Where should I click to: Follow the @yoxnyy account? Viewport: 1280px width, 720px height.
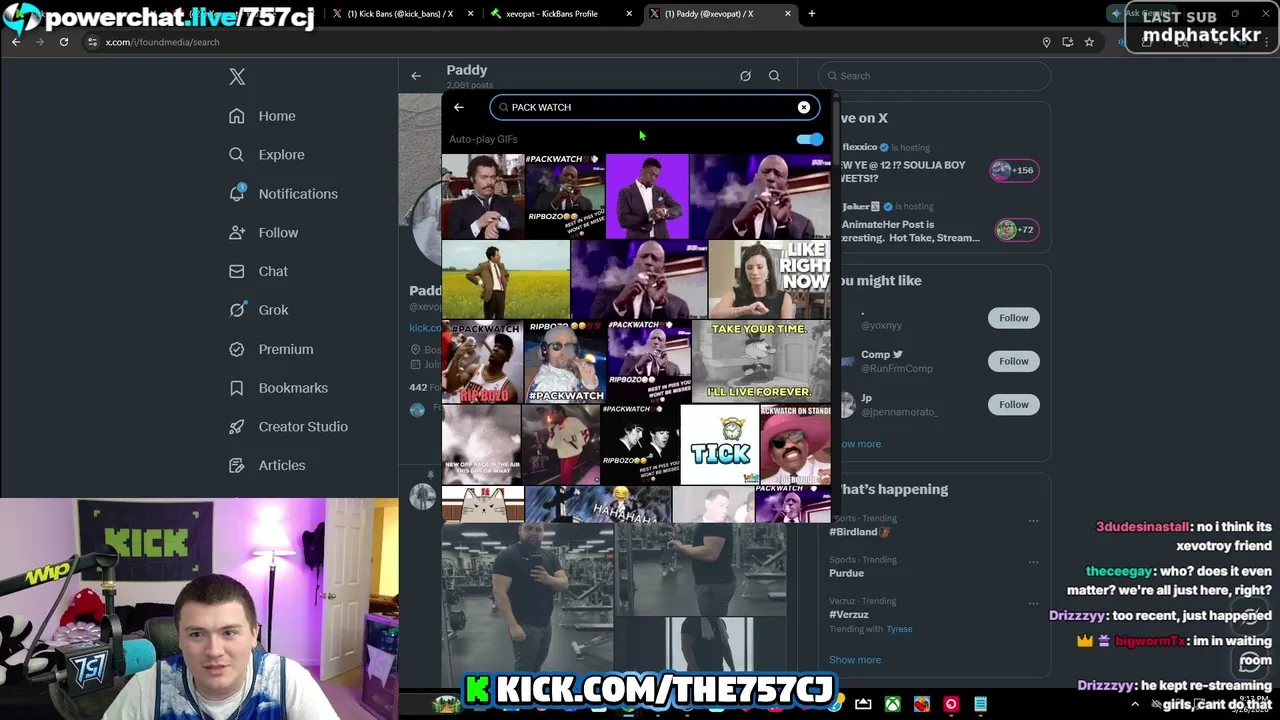[x=1013, y=318]
